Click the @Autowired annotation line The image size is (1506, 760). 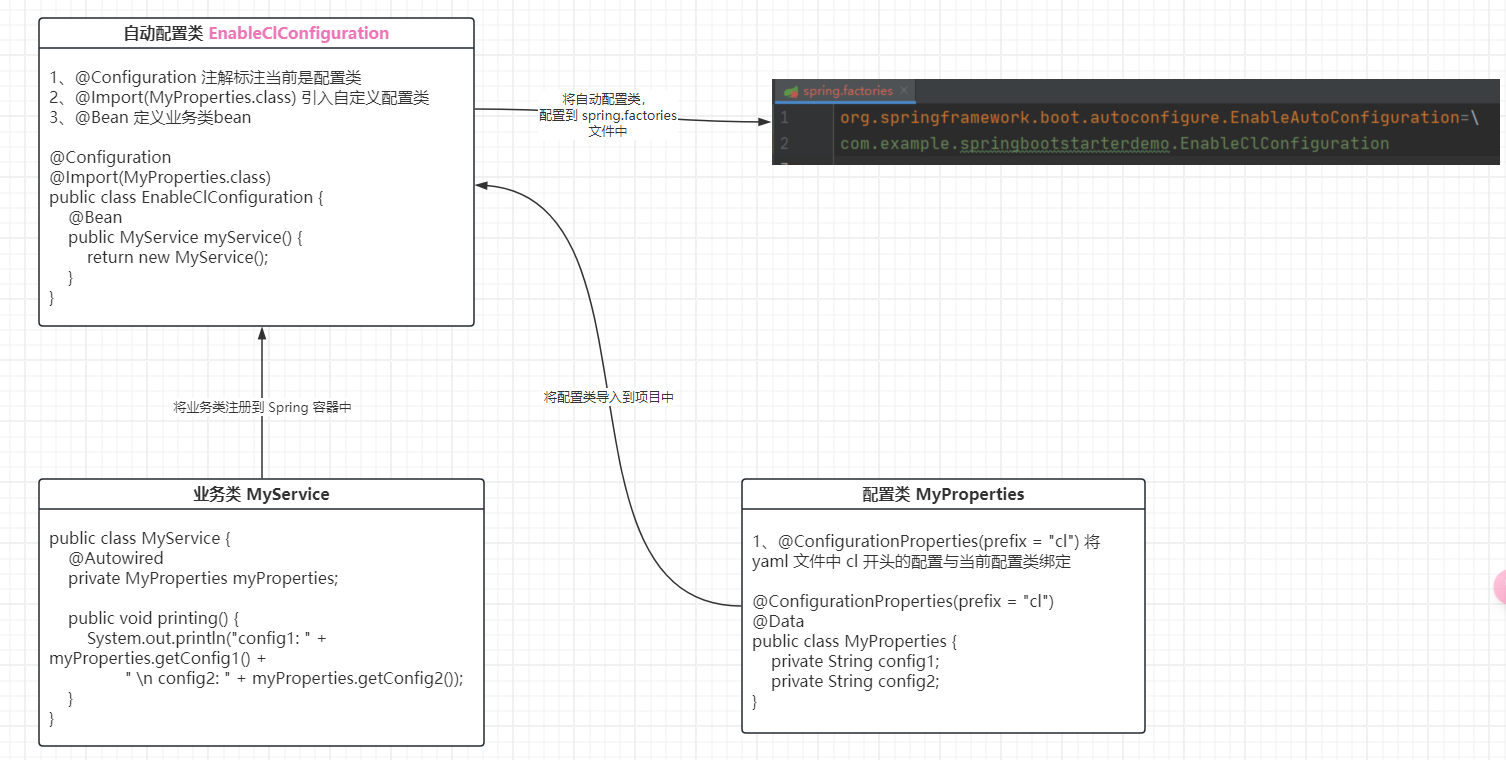tap(116, 558)
